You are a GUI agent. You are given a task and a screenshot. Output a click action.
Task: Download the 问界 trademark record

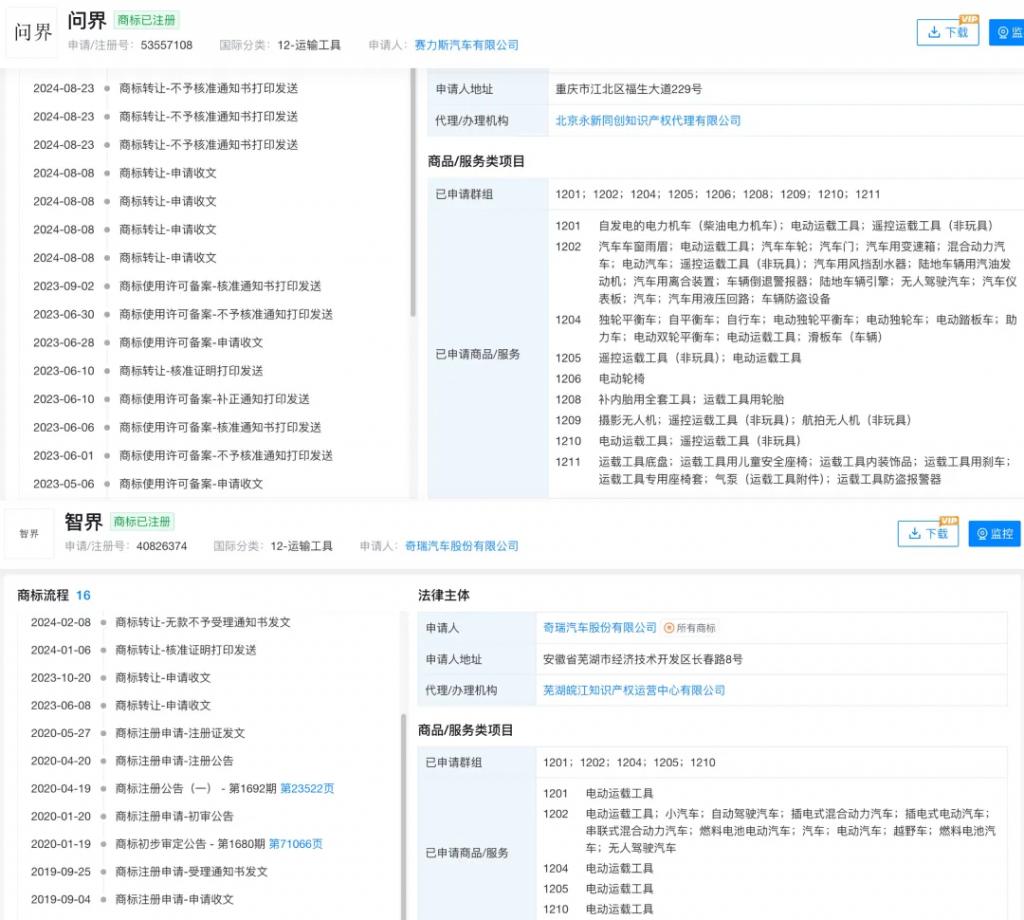948,32
